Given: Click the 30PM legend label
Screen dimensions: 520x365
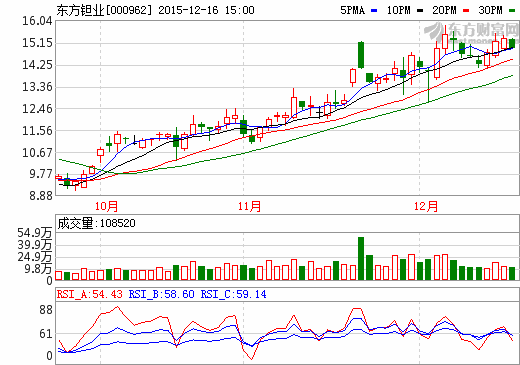Looking at the screenshot, I should tap(490, 10).
